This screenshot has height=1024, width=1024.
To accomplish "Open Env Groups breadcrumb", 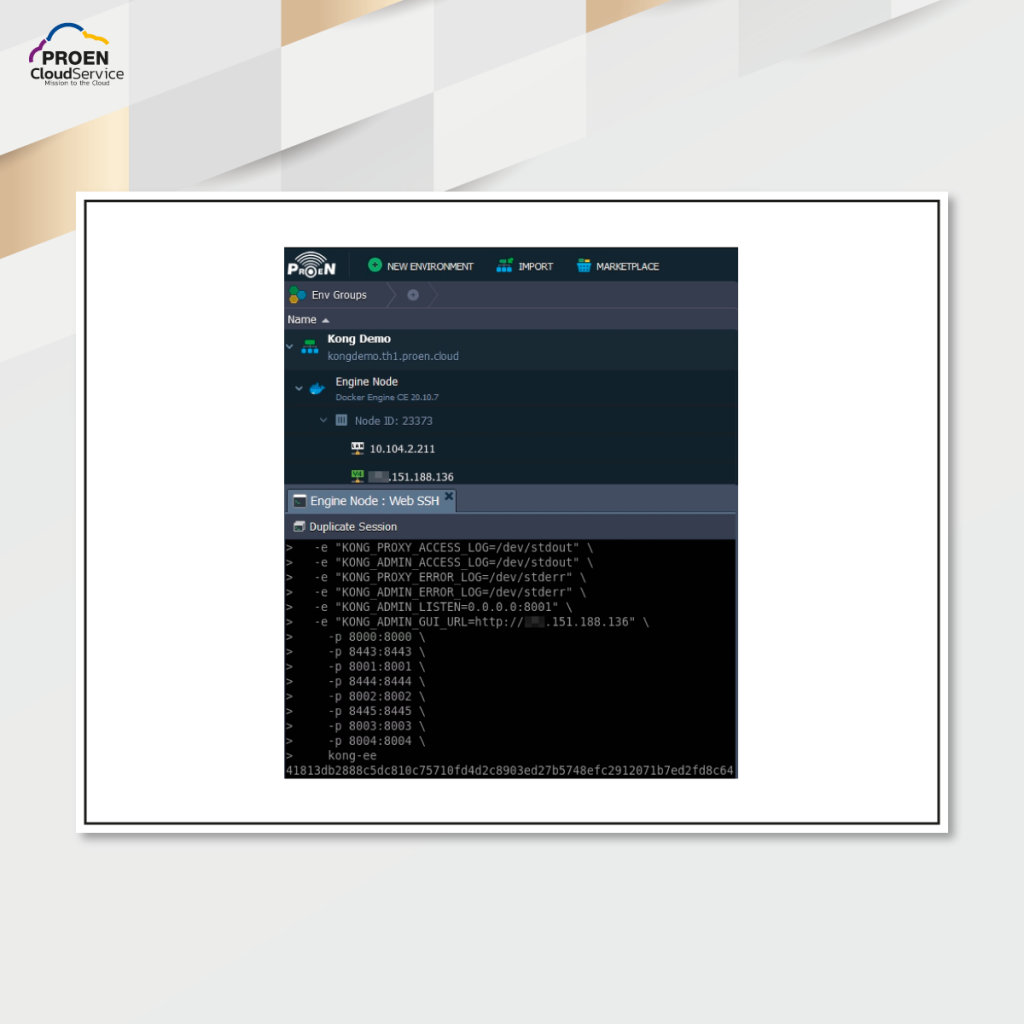I will 339,295.
